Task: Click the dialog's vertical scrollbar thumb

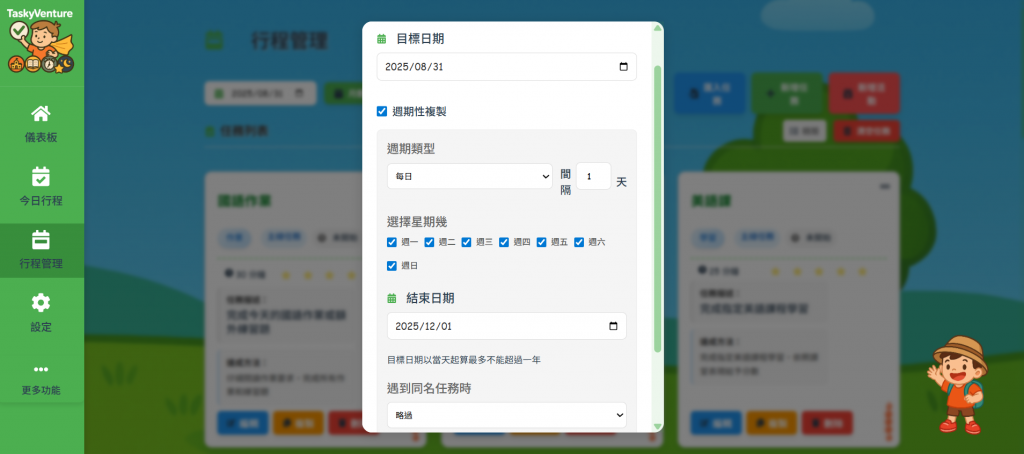Action: pos(658,208)
